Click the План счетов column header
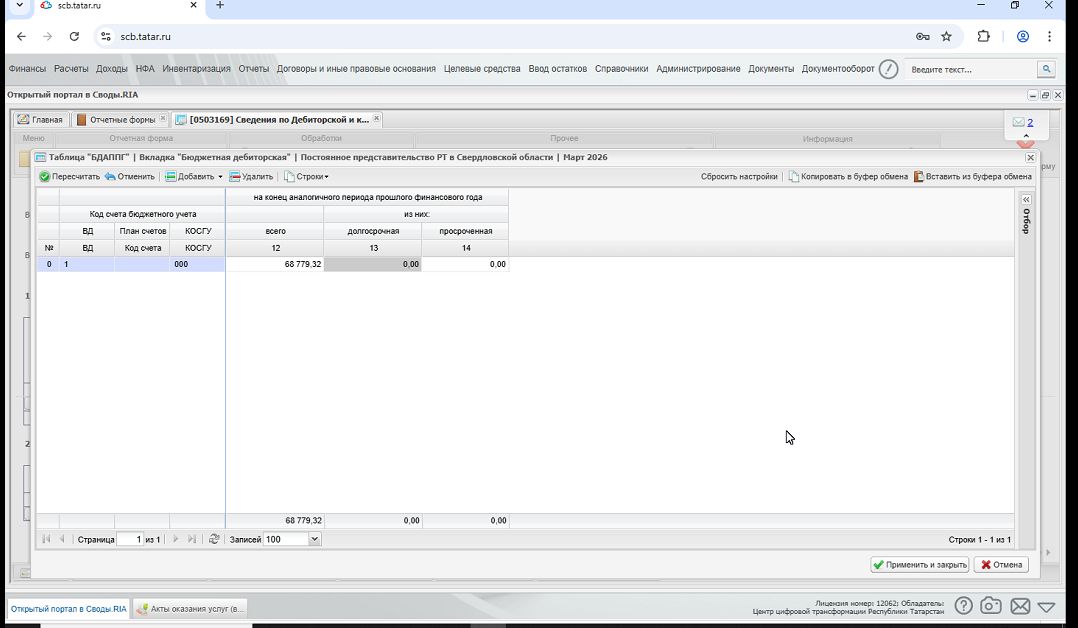The width and height of the screenshot is (1078, 628). click(142, 231)
